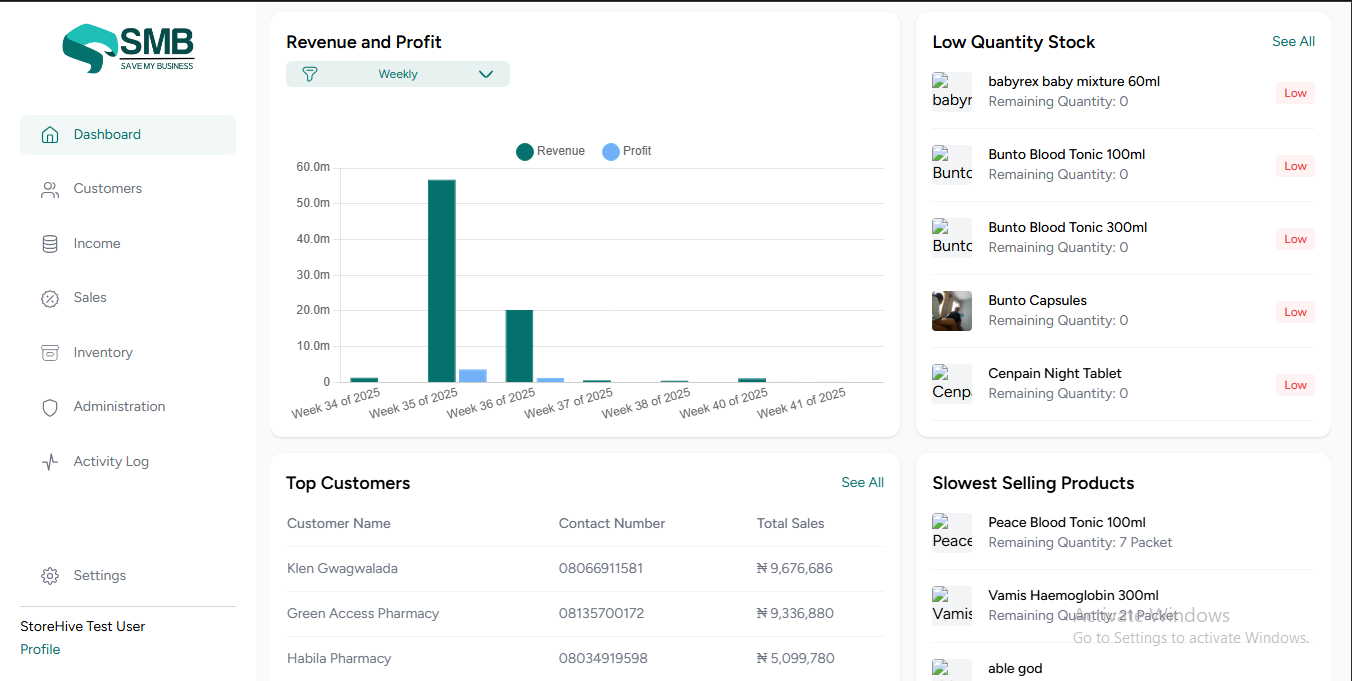Open the Weekly period selector
Screen dimensions: 1352x681
398,73
